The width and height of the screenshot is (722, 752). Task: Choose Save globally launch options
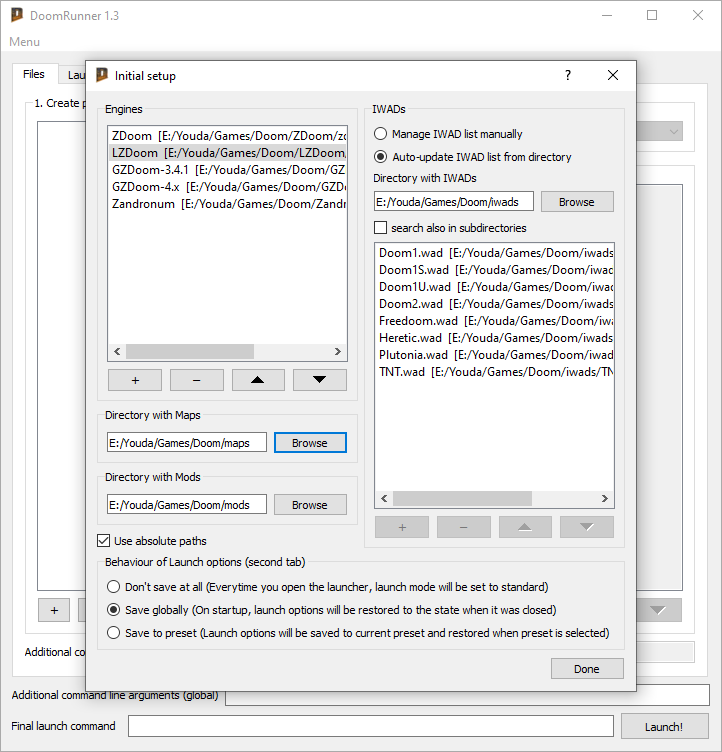click(331, 610)
